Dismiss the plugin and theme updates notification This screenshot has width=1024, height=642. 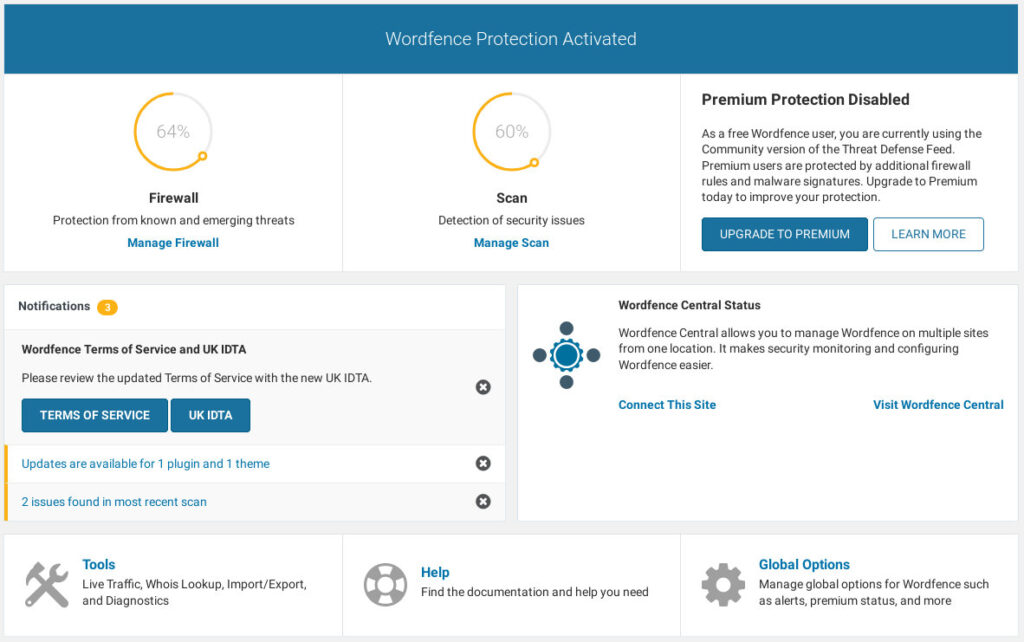483,463
